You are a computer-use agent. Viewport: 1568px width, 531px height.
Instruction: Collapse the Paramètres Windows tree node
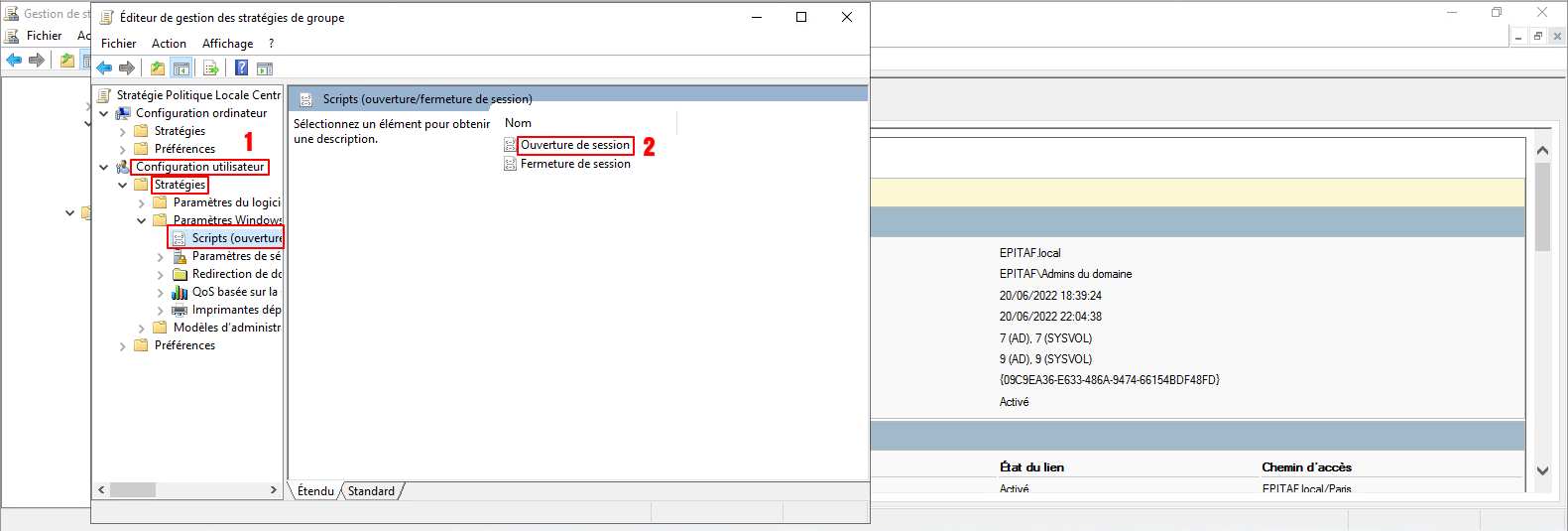(x=142, y=220)
